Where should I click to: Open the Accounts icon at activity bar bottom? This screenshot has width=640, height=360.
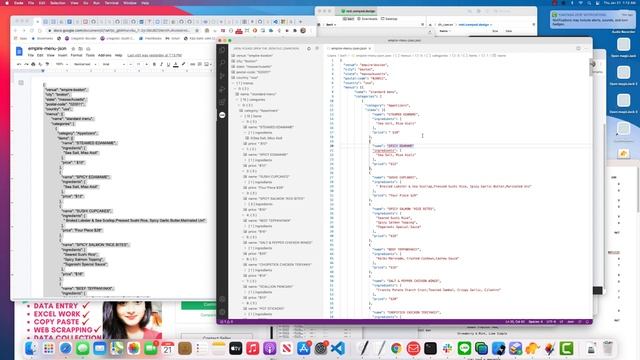point(222,299)
